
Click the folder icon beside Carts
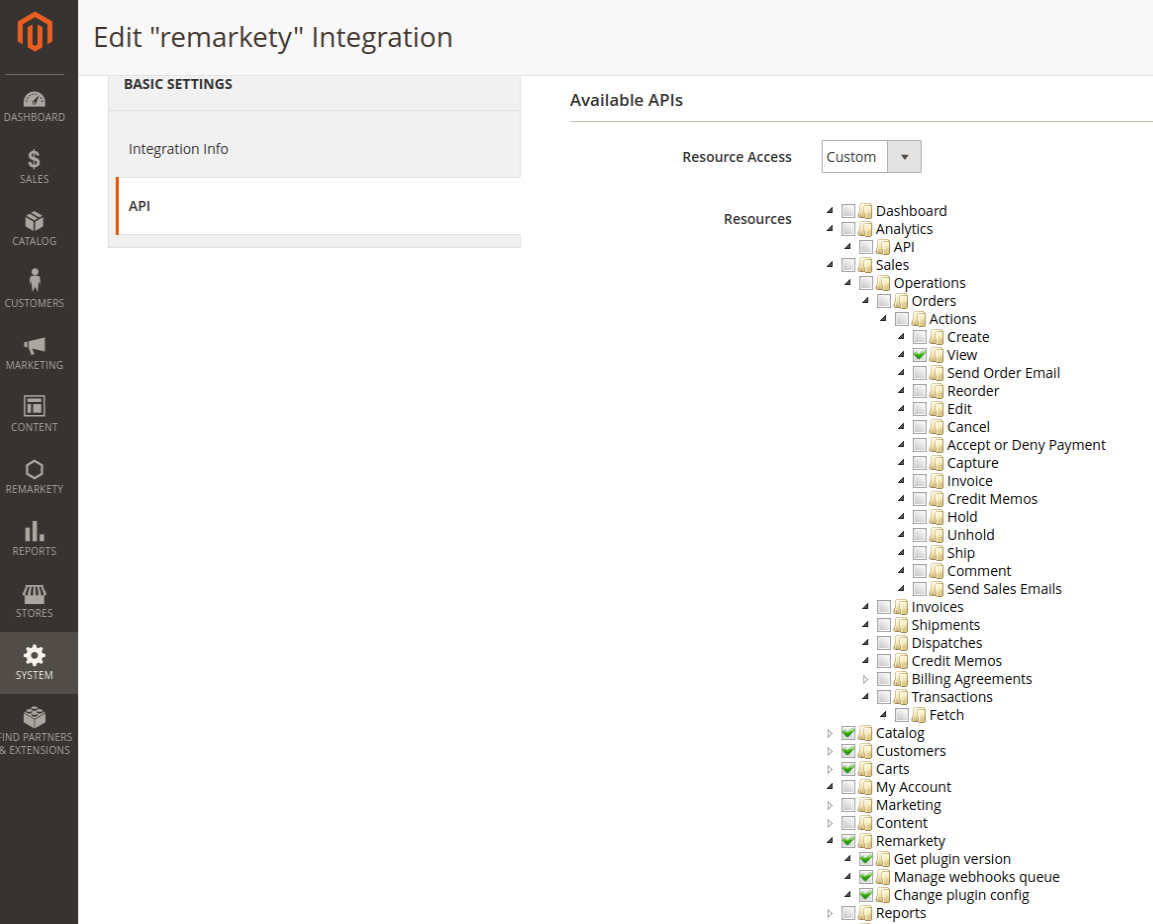(865, 770)
